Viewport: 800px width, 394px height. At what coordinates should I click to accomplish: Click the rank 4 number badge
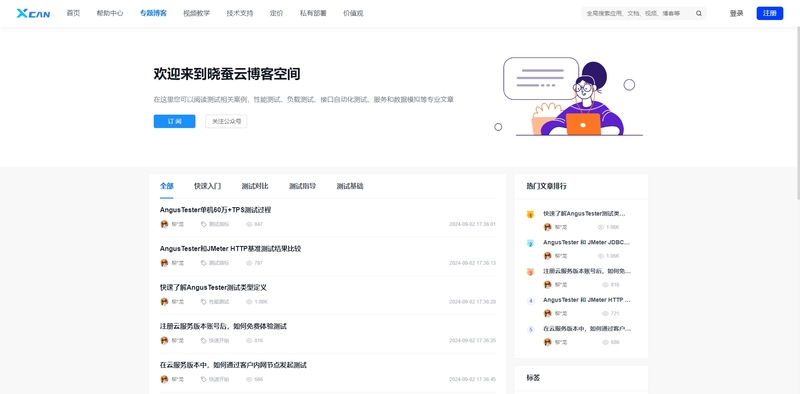(531, 301)
